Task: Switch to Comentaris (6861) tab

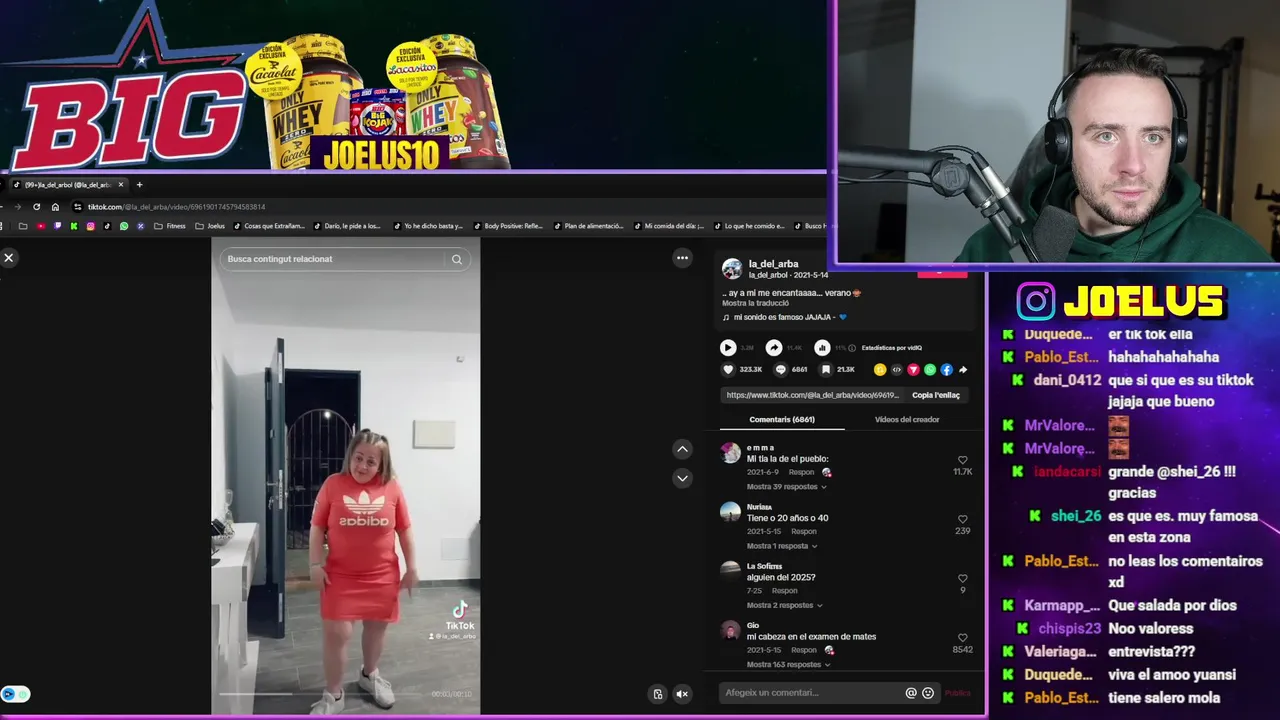Action: pyautogui.click(x=782, y=420)
